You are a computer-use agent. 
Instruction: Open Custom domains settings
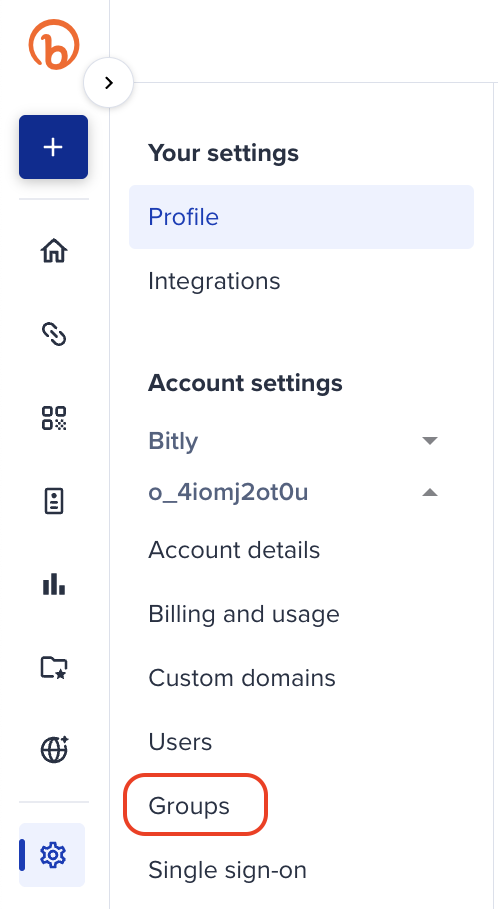click(x=242, y=678)
